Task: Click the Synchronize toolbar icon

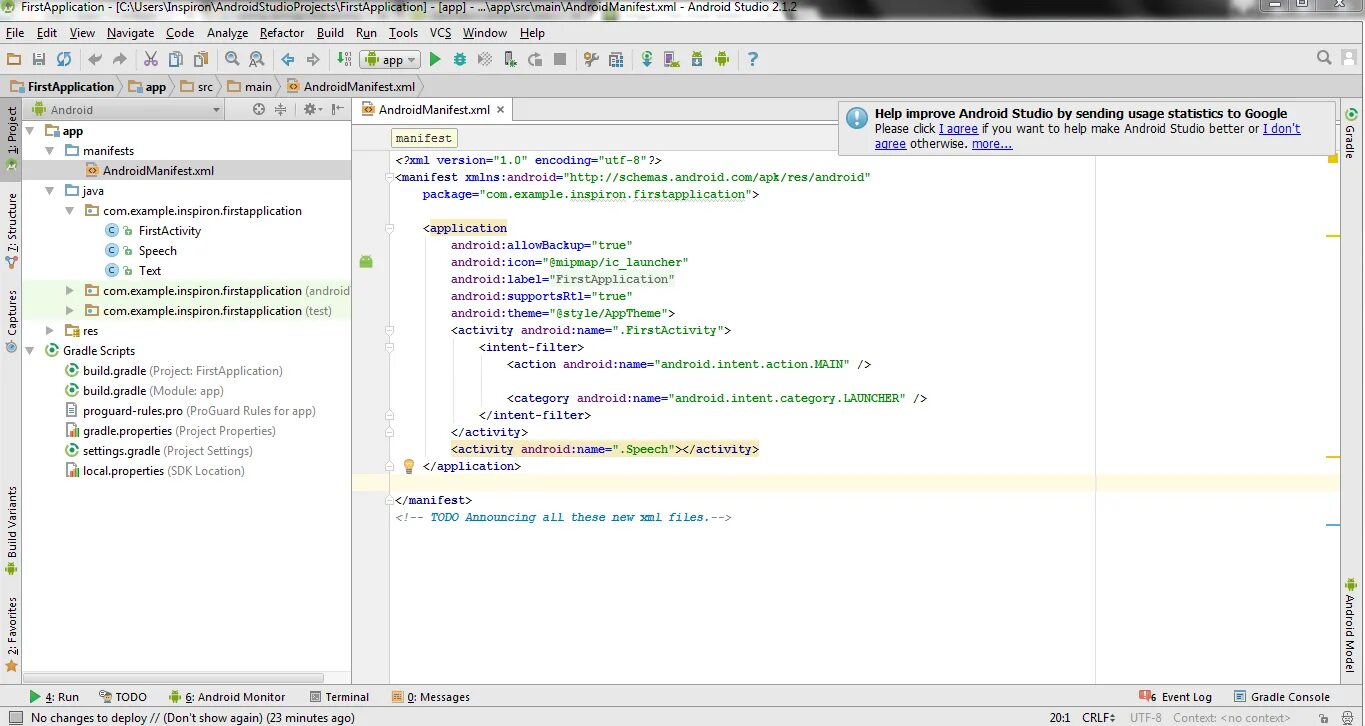Action: click(x=64, y=59)
